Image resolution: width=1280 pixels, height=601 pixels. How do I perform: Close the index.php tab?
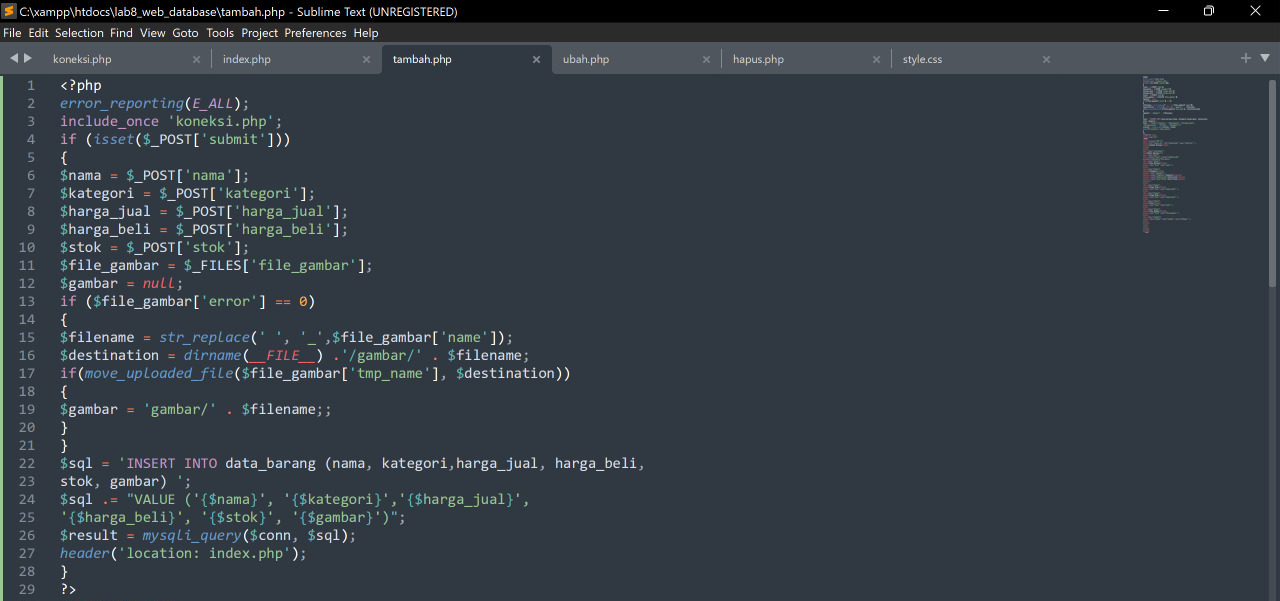point(366,59)
